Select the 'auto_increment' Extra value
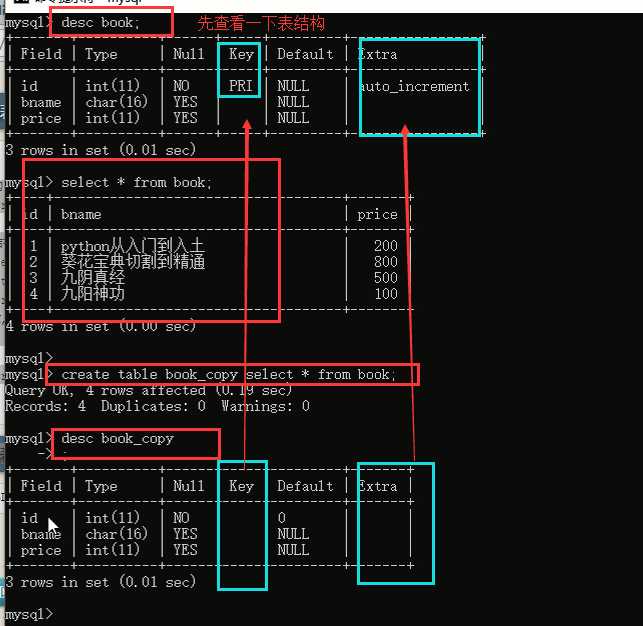This screenshot has width=643, height=626. click(x=414, y=87)
